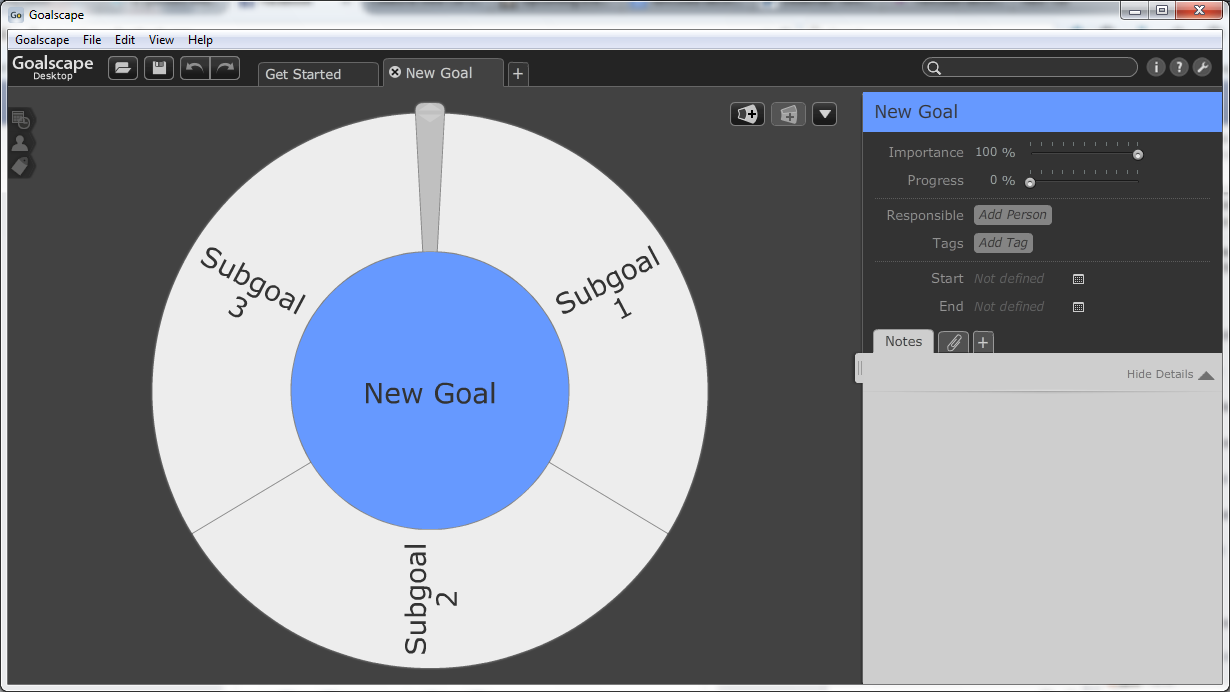Screen dimensions: 1230x692
Task: Add a subgoal using the add-subgoal icon
Action: pyautogui.click(x=748, y=114)
